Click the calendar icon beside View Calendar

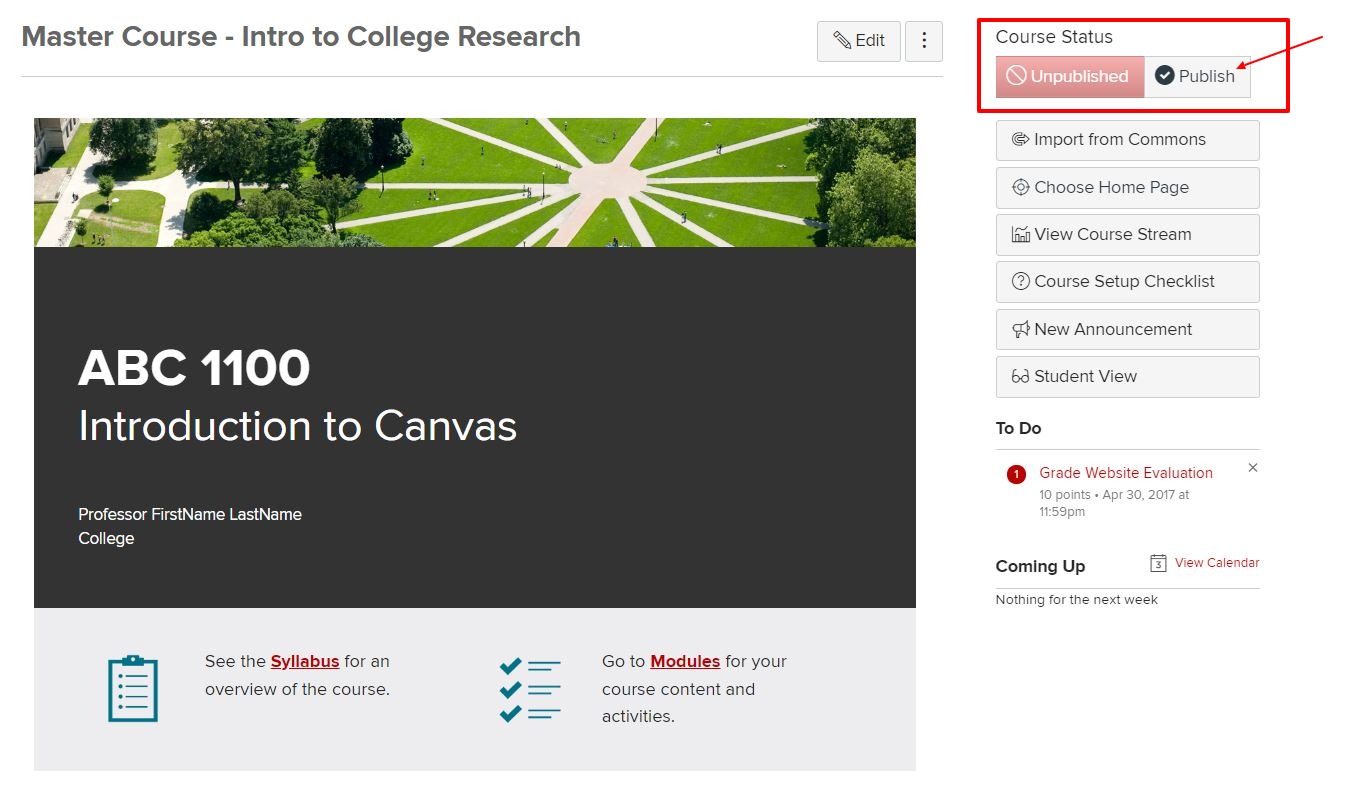point(1158,563)
